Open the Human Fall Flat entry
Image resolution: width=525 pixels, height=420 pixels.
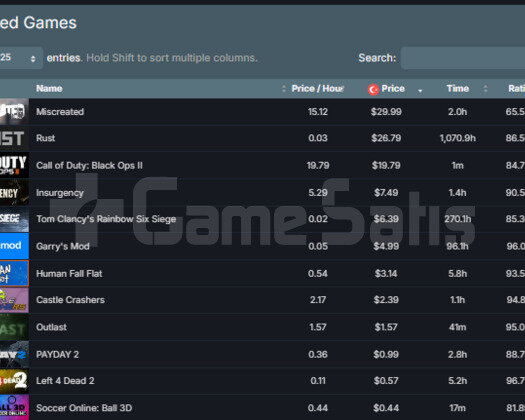tap(69, 274)
